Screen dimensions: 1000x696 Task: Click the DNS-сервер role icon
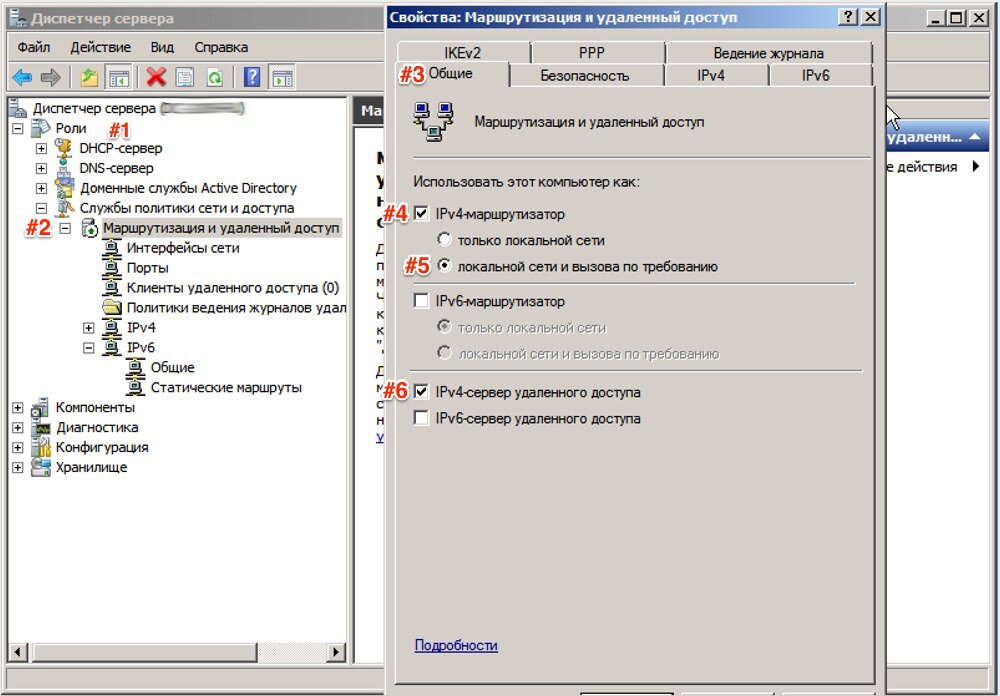tap(64, 168)
